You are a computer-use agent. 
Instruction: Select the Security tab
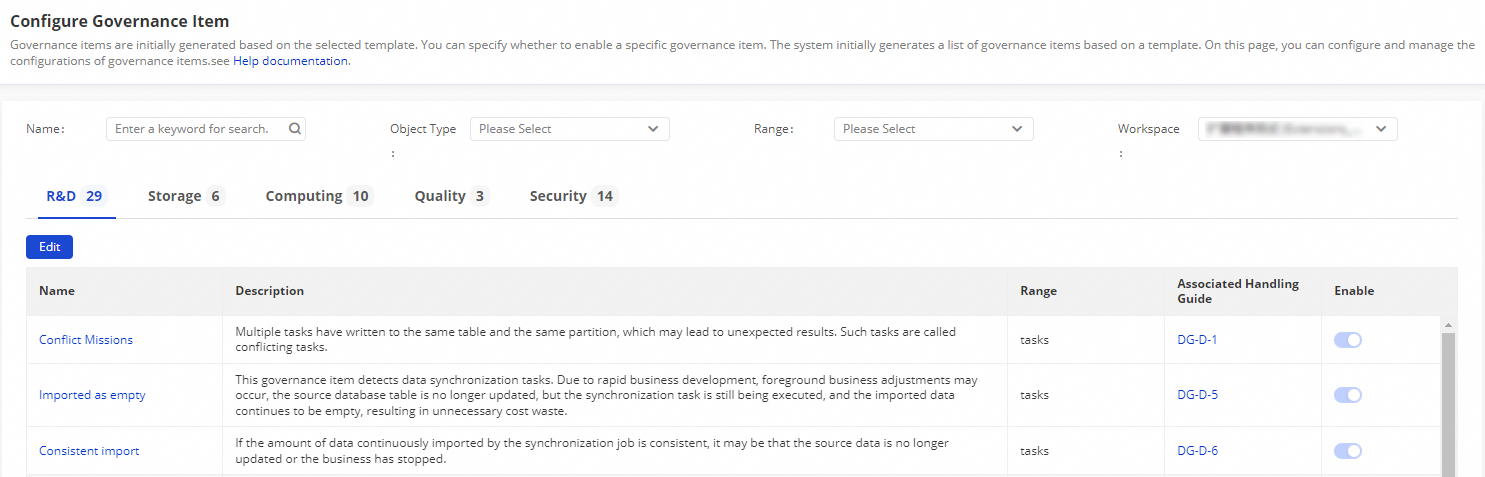(x=572, y=196)
